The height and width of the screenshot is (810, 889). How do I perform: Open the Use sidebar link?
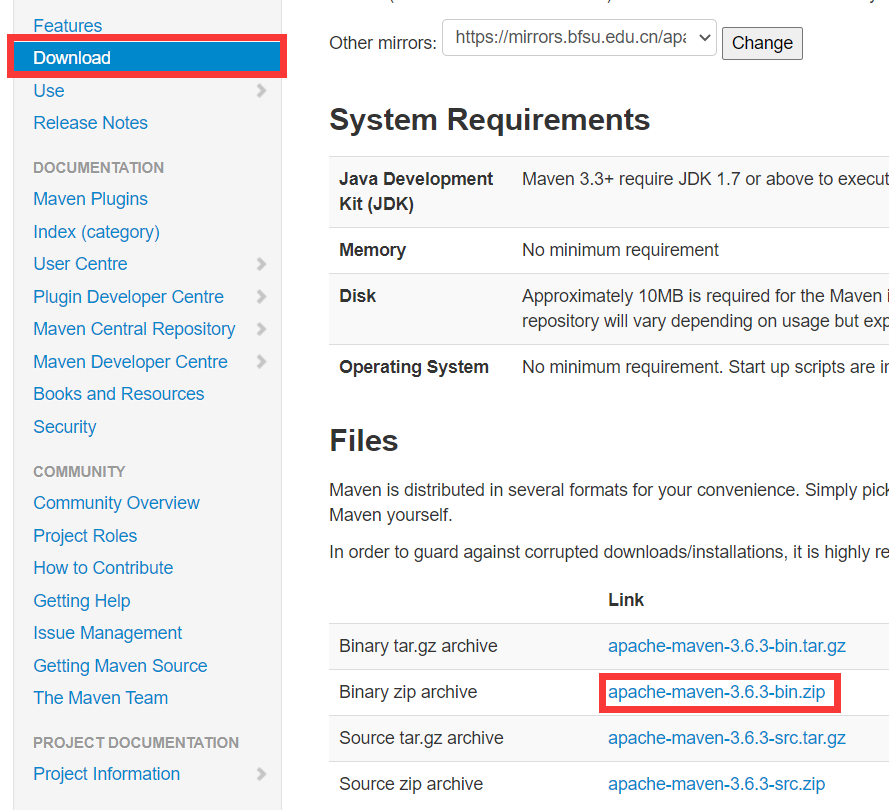pyautogui.click(x=49, y=91)
